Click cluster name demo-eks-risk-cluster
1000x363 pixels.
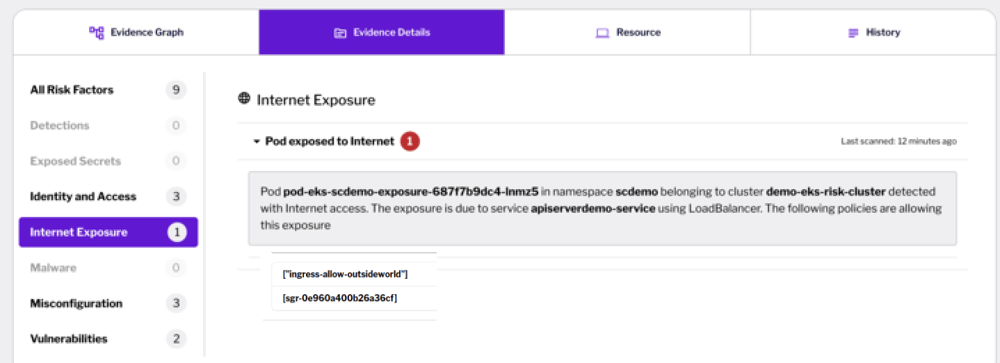826,191
